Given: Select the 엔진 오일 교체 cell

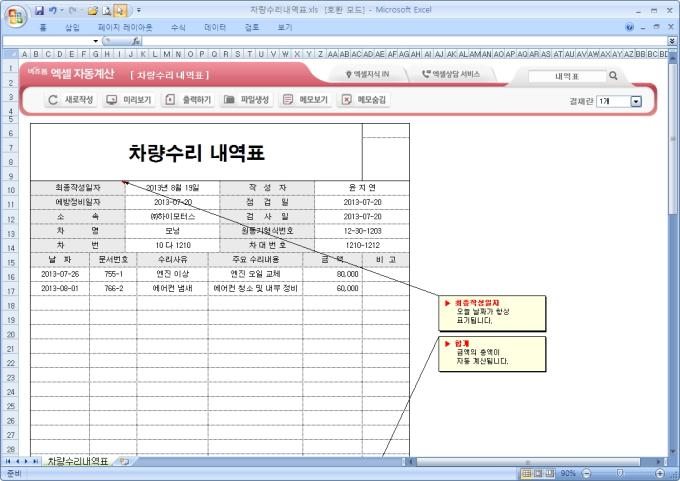Looking at the screenshot, I should point(255,274).
